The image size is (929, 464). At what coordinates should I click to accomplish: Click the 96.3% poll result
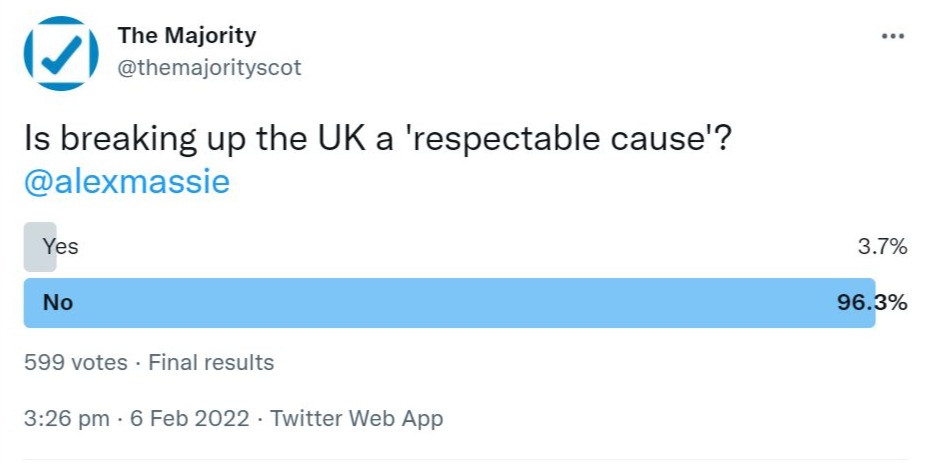[872, 302]
